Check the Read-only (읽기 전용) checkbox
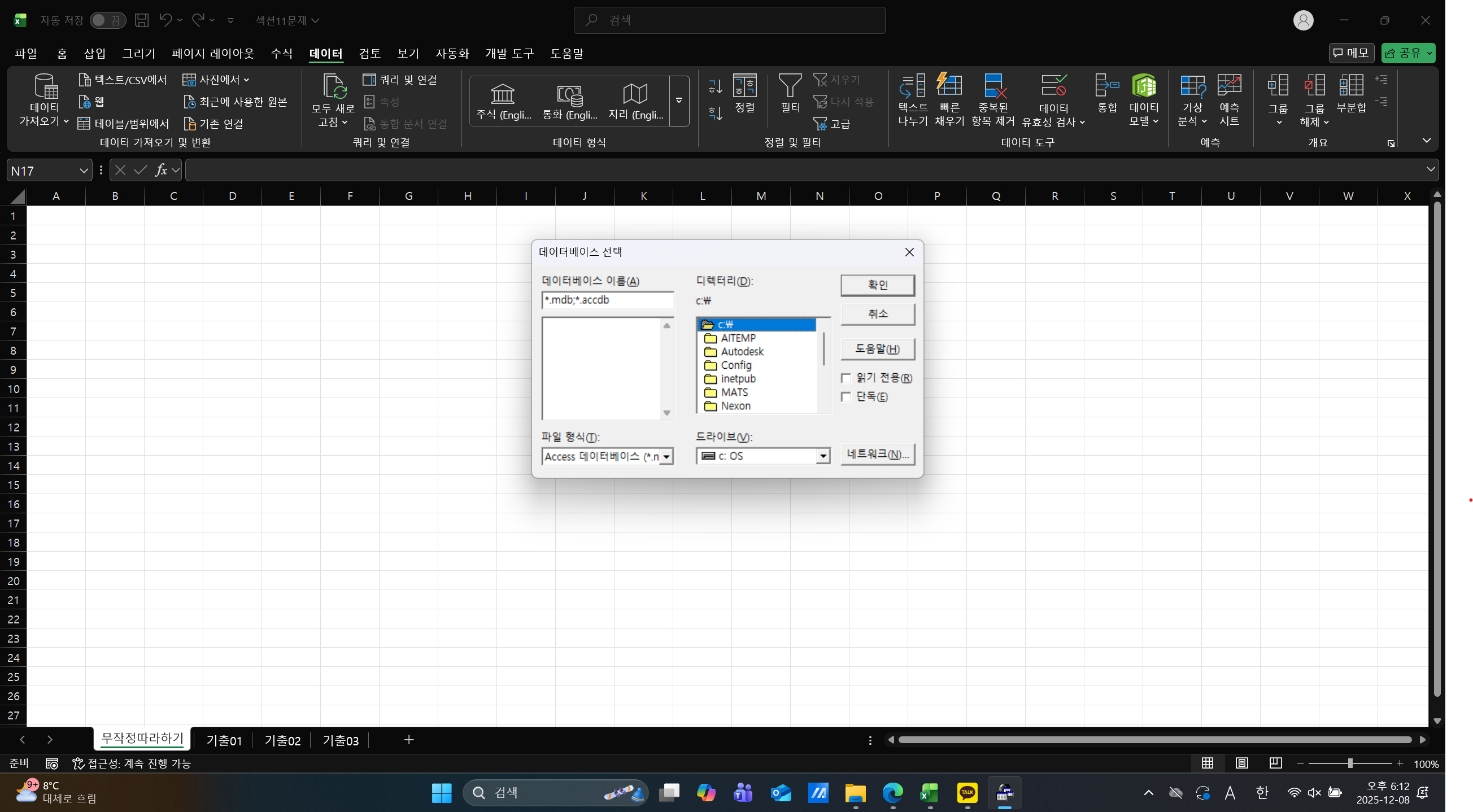Viewport: 1473px width, 812px height. click(846, 378)
